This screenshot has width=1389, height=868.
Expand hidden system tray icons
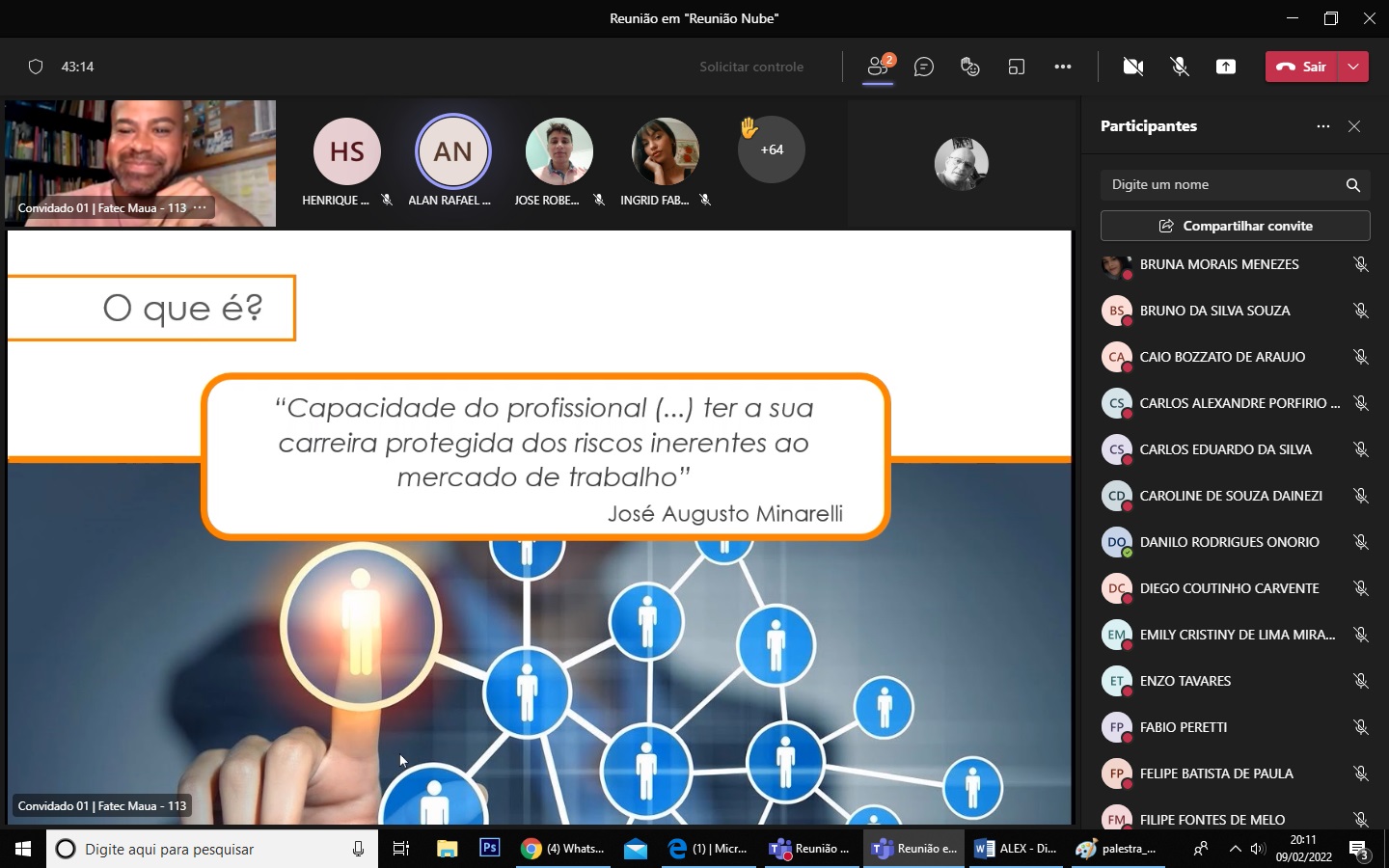(1235, 849)
